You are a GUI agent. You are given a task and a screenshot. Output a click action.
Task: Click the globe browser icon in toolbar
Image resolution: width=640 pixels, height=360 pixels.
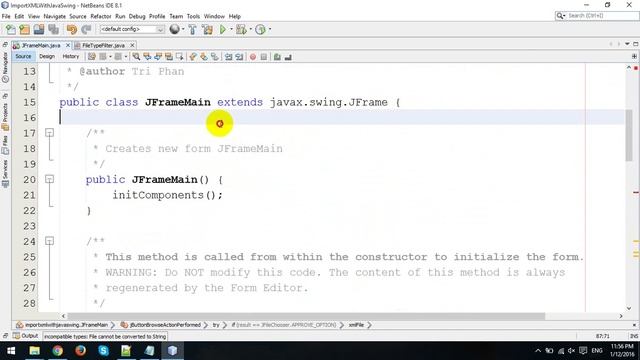coord(174,29)
